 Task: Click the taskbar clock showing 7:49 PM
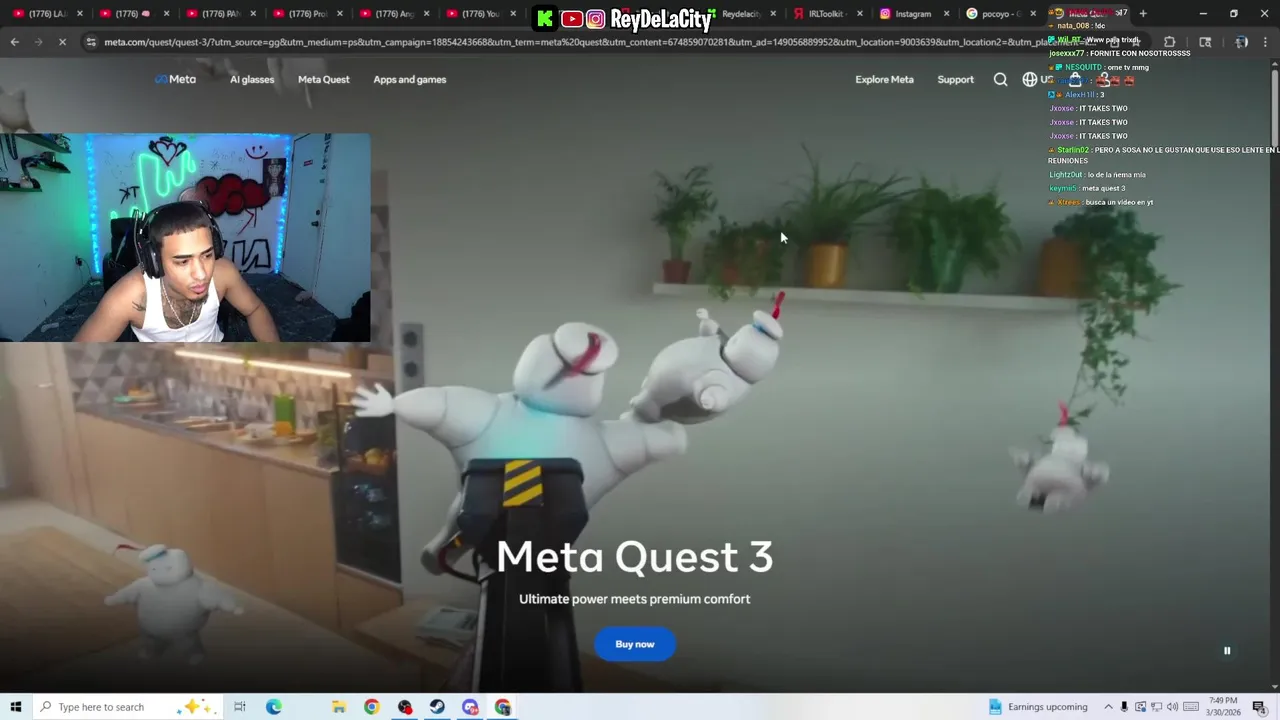coord(1223,707)
